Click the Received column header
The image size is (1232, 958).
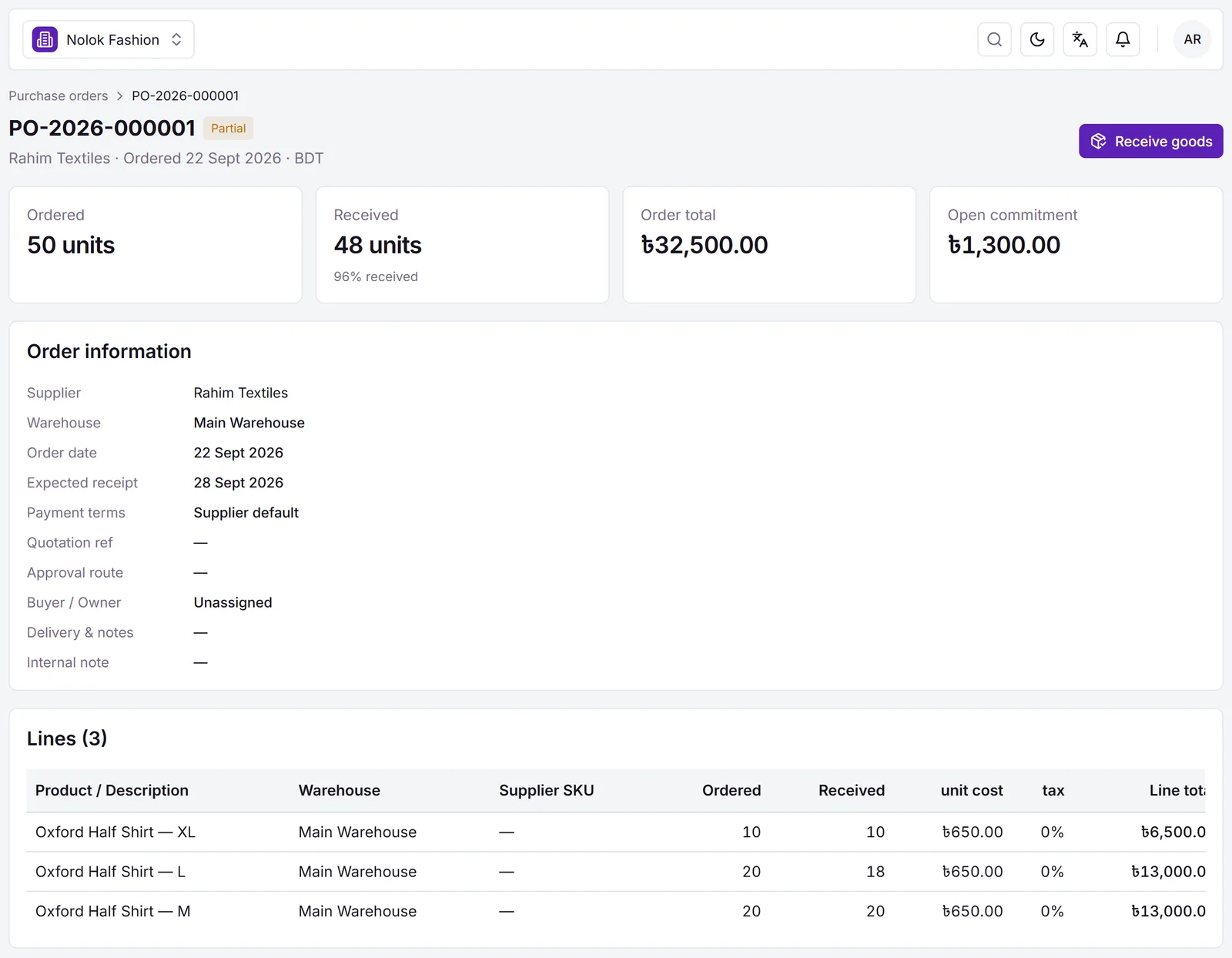pyautogui.click(x=852, y=790)
